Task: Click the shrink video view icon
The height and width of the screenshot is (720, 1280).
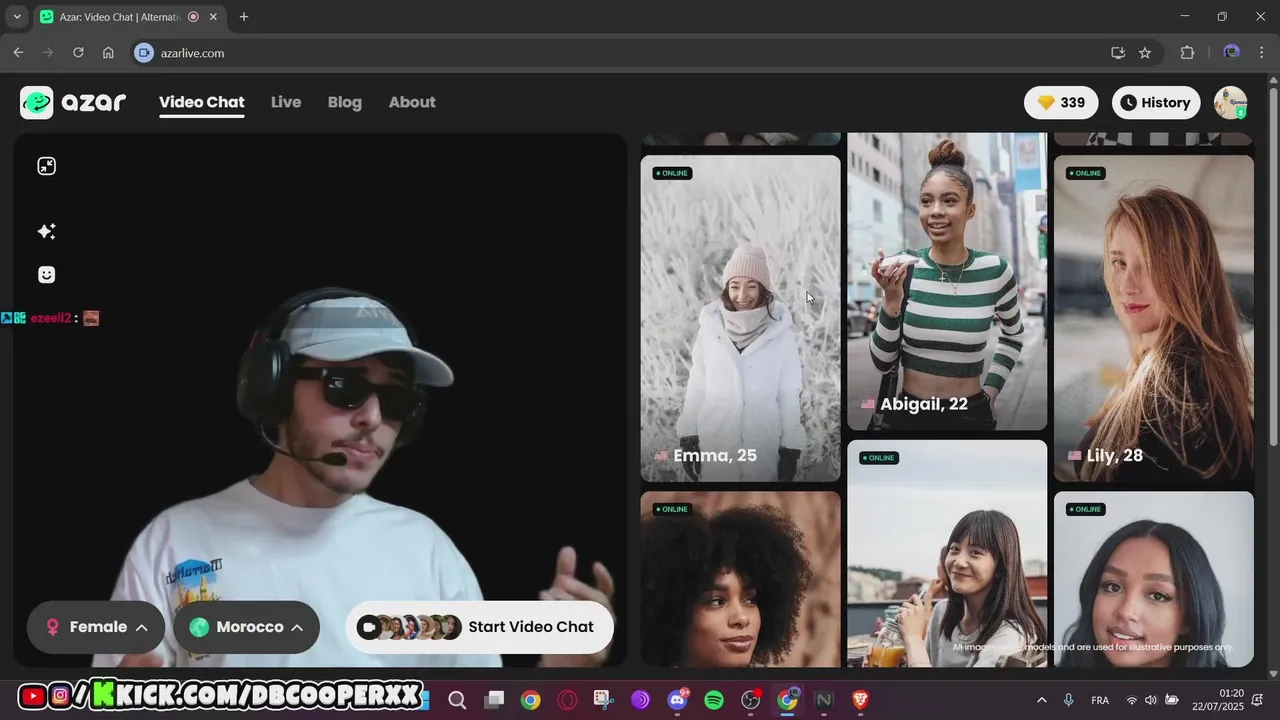Action: click(47, 166)
